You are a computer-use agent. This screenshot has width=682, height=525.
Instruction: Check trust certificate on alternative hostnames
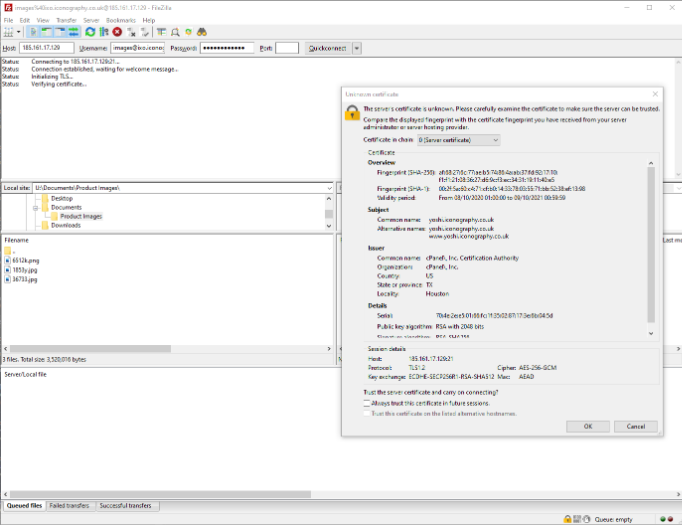367,413
